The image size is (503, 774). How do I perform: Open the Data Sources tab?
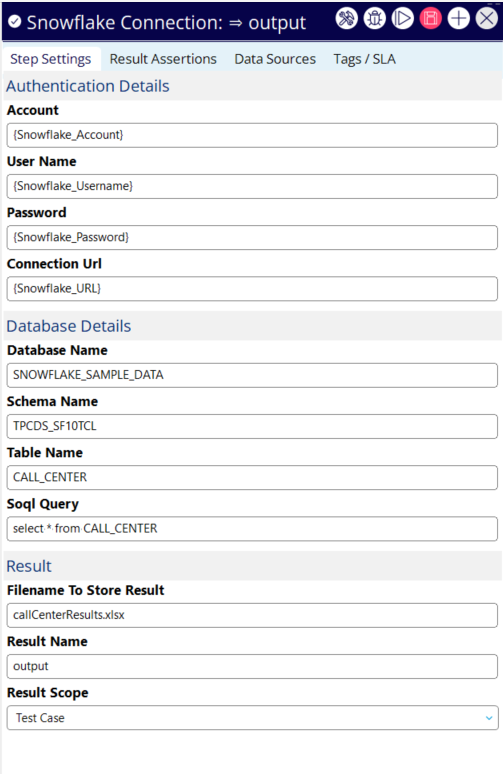(275, 59)
